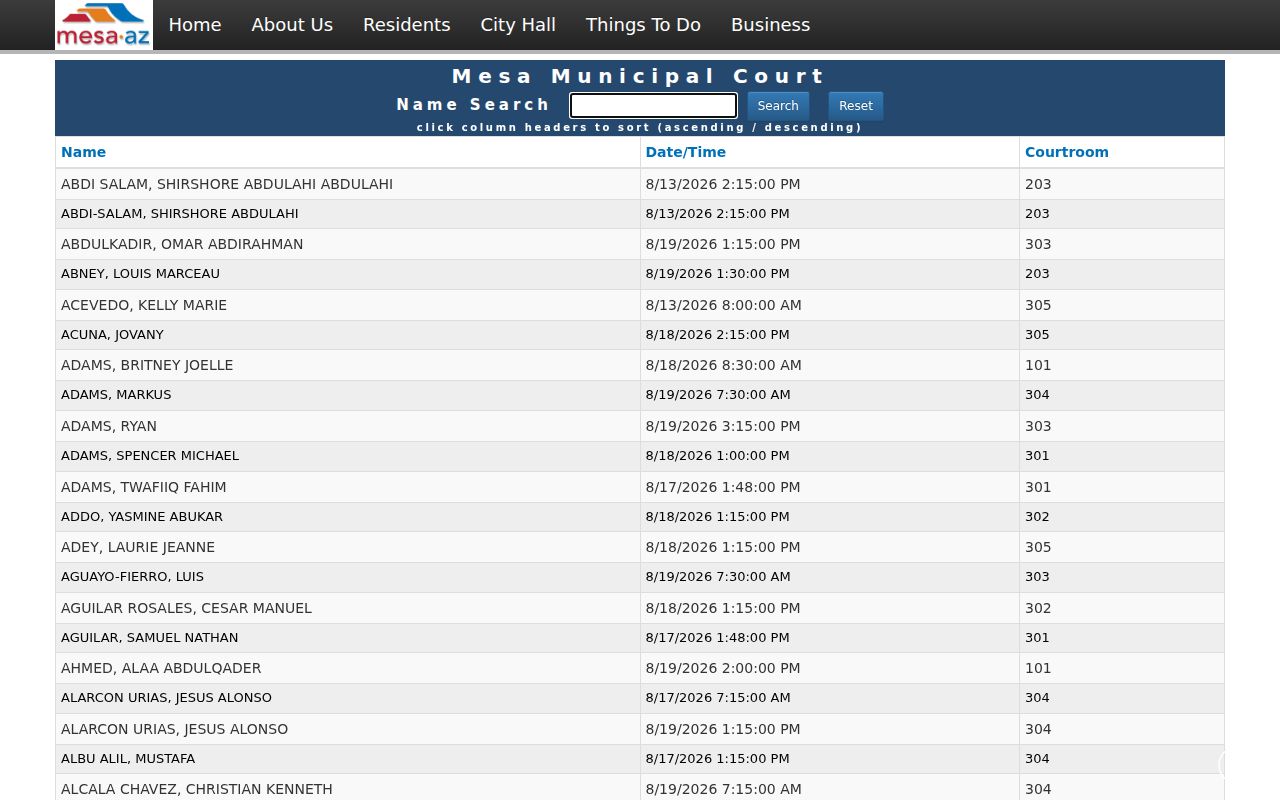Click date 8/18/2026 1:00:00 PM
Image resolution: width=1280 pixels, height=800 pixels.
(x=718, y=456)
